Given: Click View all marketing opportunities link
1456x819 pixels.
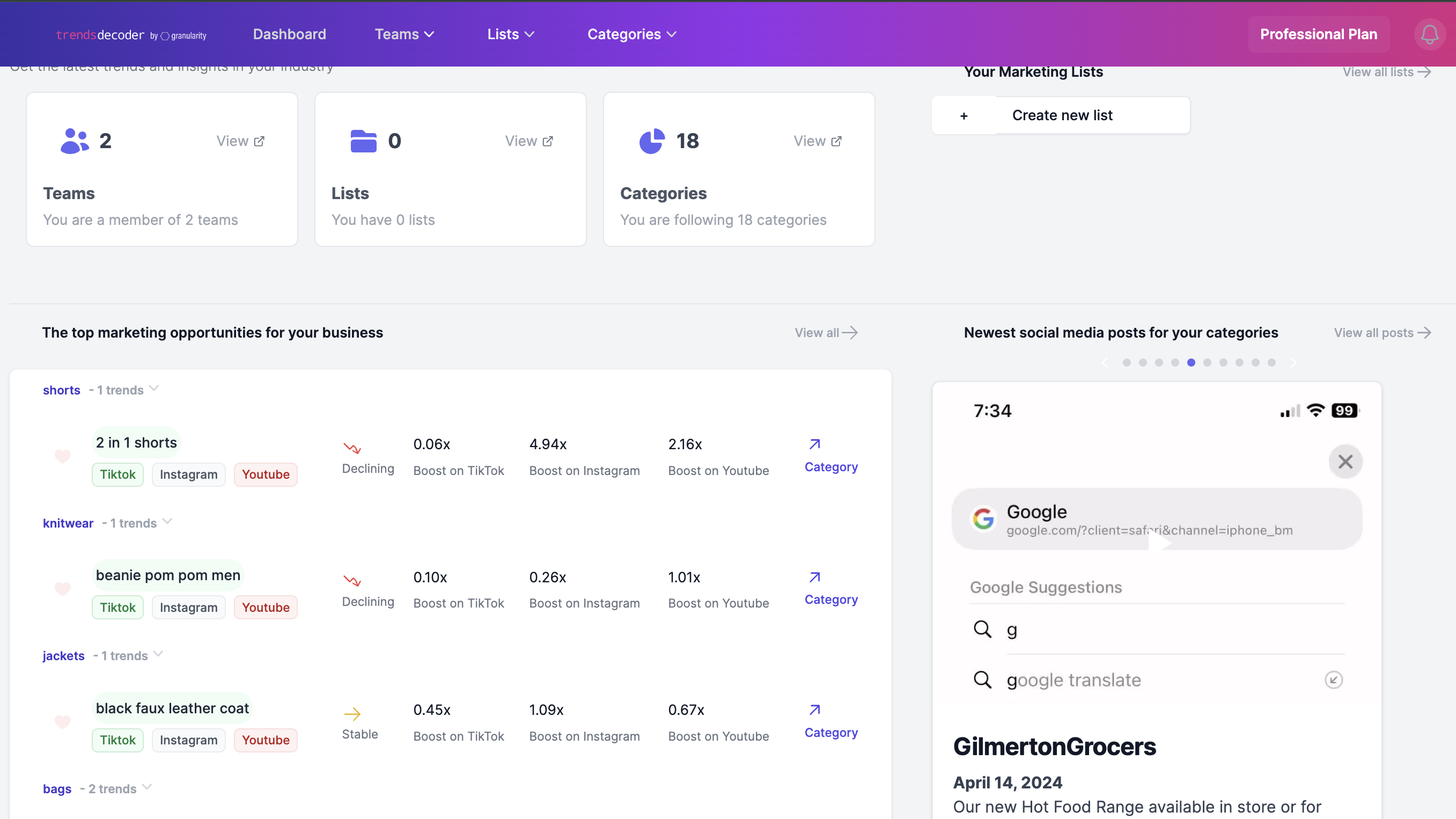Looking at the screenshot, I should (x=826, y=333).
